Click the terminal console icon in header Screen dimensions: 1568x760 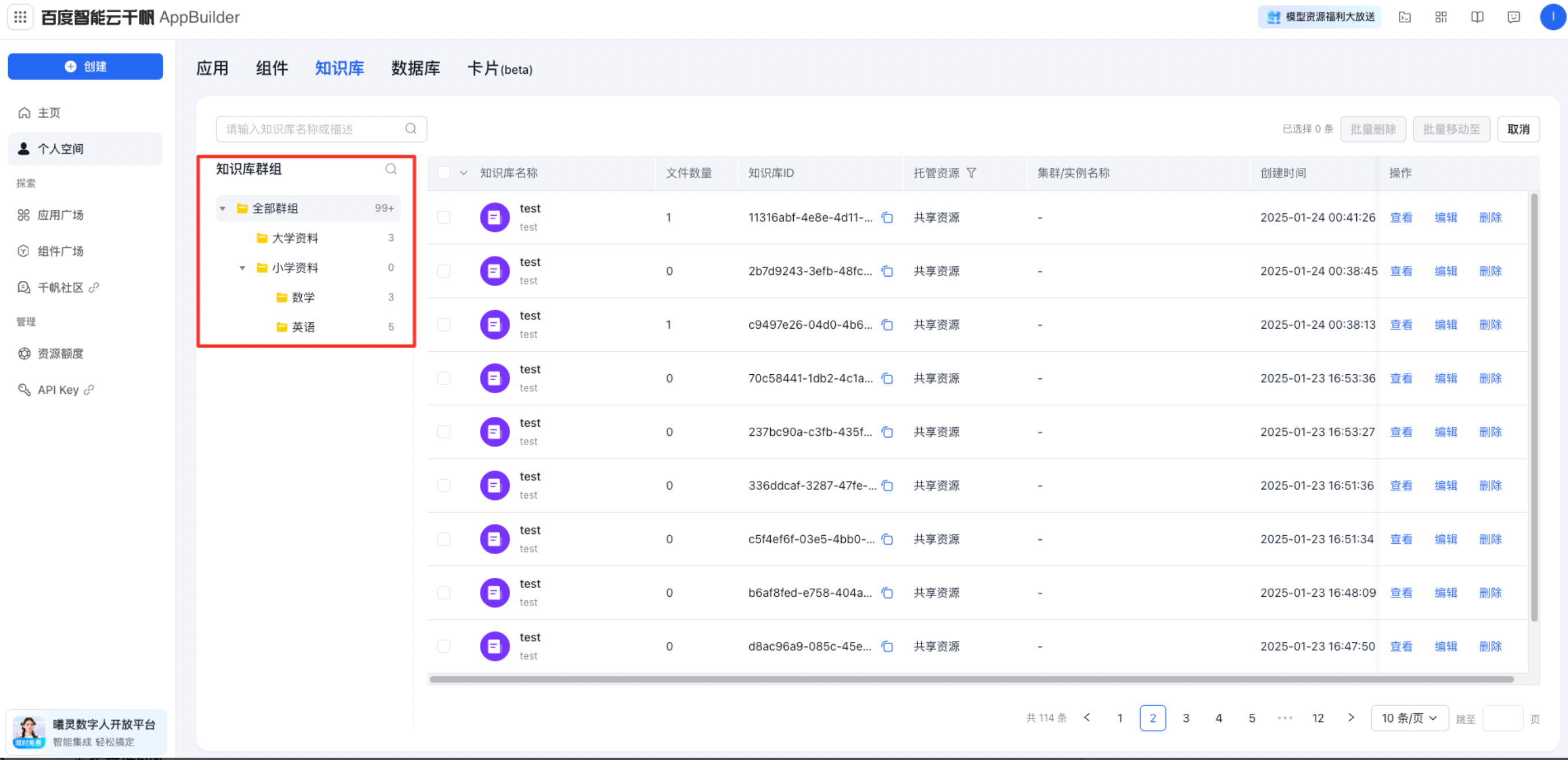point(1405,17)
